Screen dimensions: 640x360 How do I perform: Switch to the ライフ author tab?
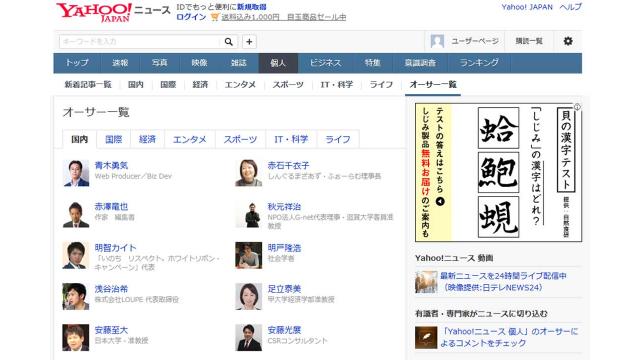(338, 139)
